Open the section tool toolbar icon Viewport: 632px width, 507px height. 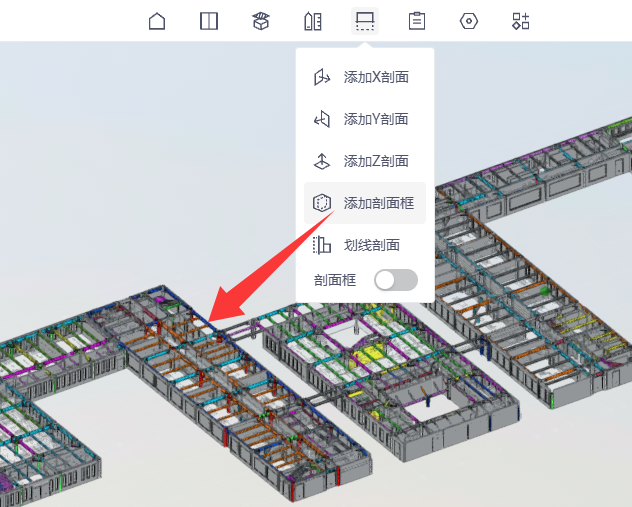pos(365,21)
